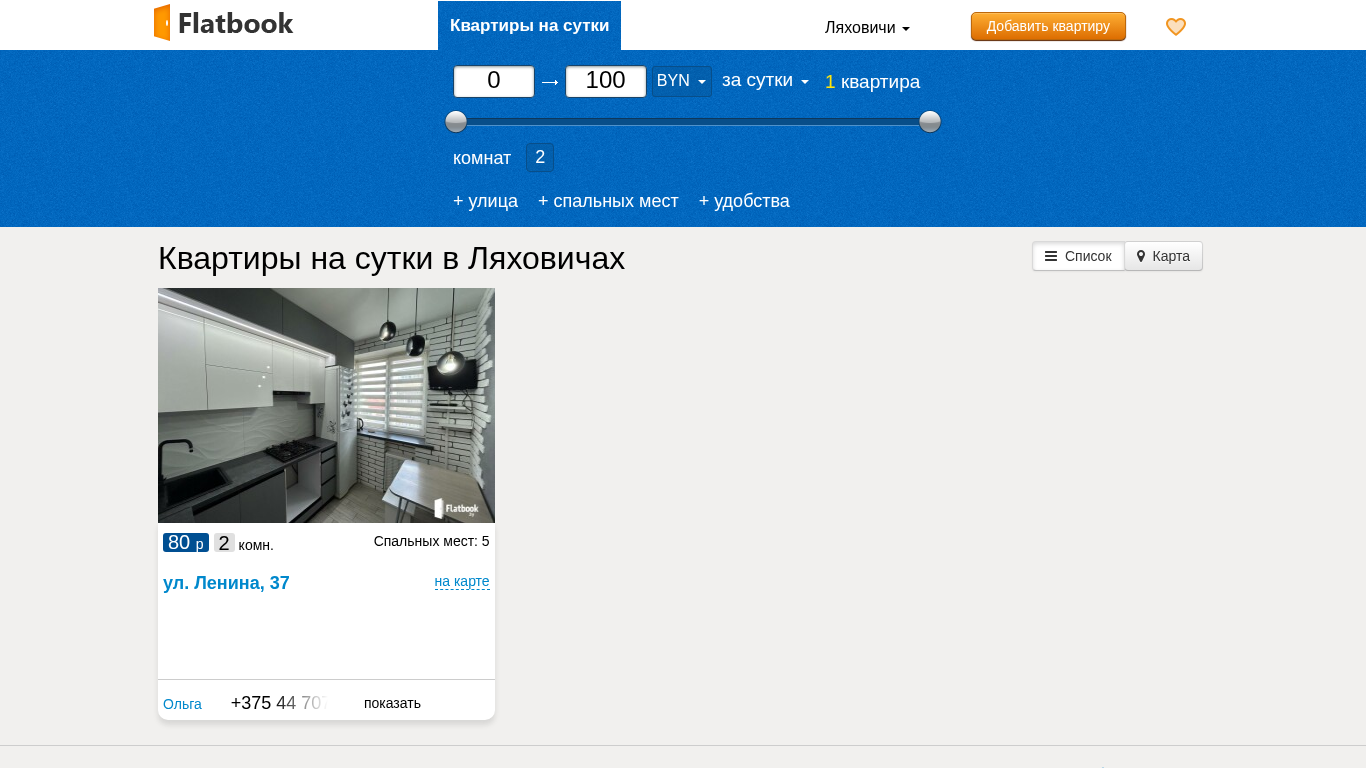Click the left price slider handle
Screen dimensions: 1366x768
pos(456,122)
